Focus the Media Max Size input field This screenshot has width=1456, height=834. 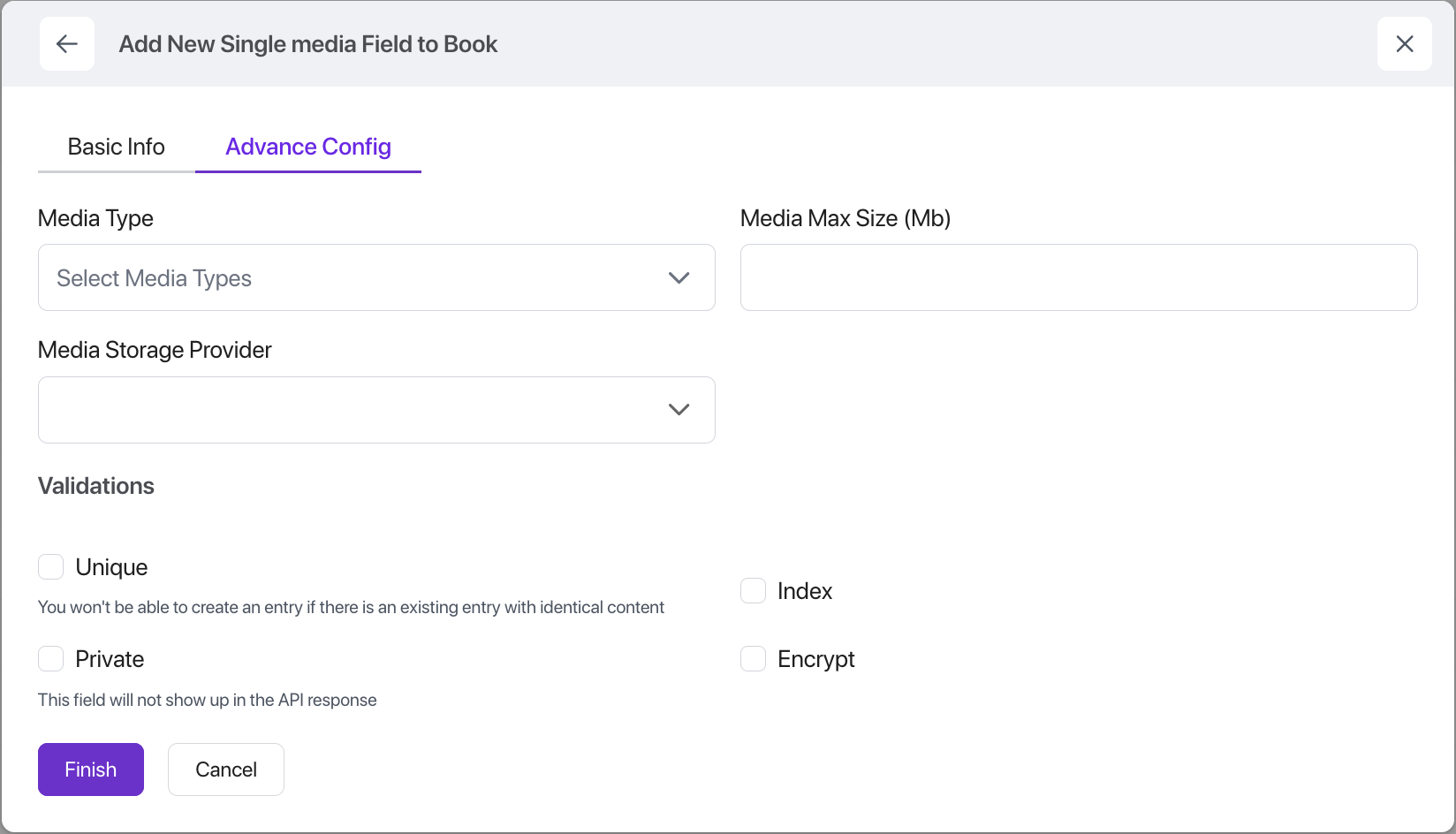click(1078, 277)
